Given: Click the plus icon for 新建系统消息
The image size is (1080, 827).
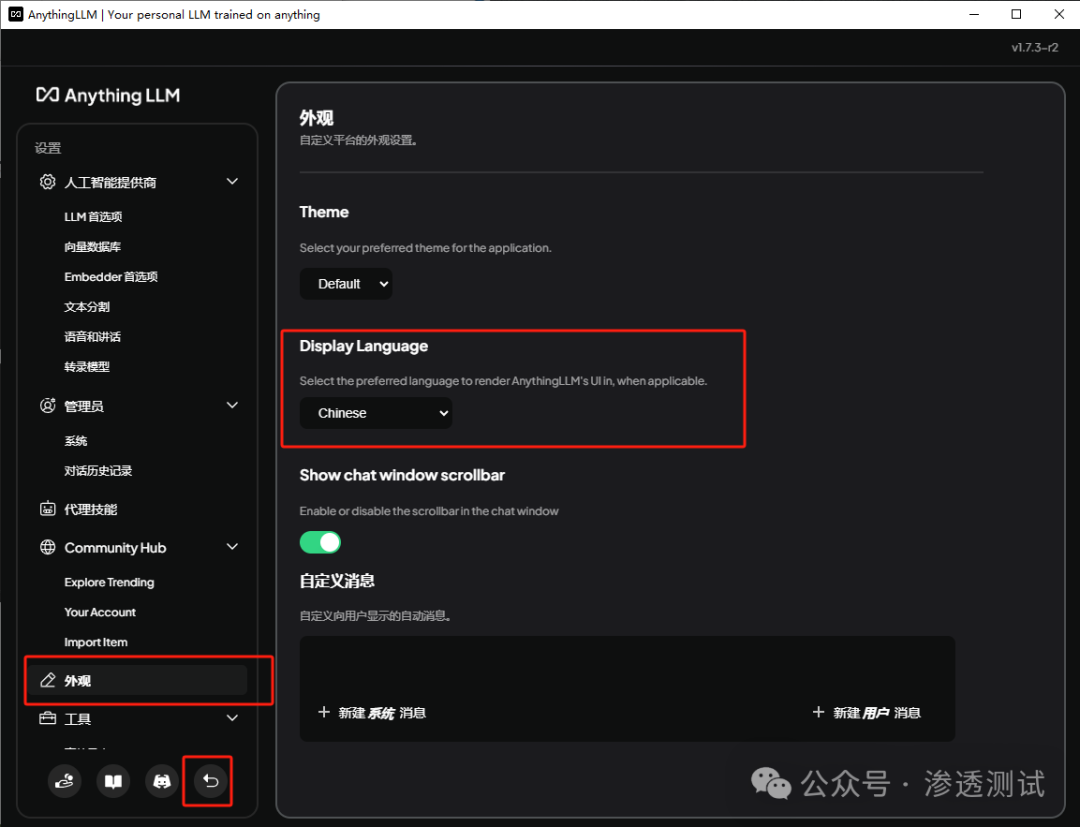Looking at the screenshot, I should coord(324,712).
